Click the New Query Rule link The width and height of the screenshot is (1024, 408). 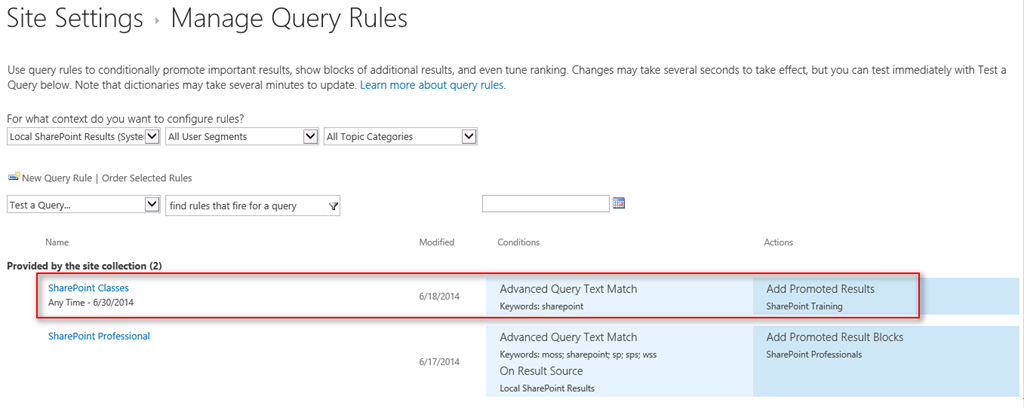[56, 178]
